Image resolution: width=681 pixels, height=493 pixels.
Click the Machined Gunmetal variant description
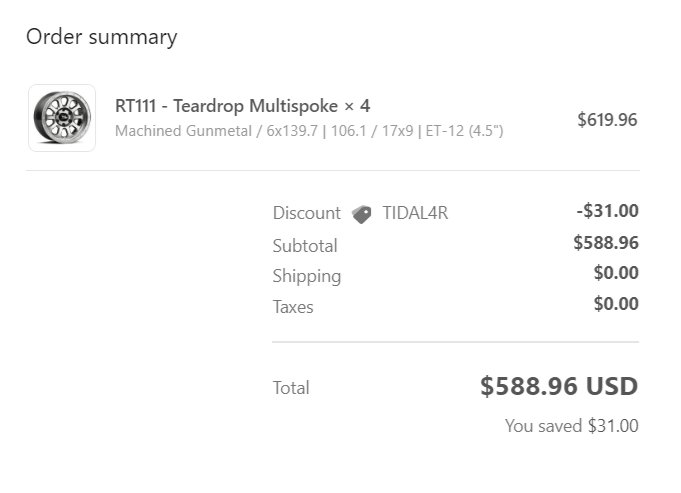tap(309, 131)
